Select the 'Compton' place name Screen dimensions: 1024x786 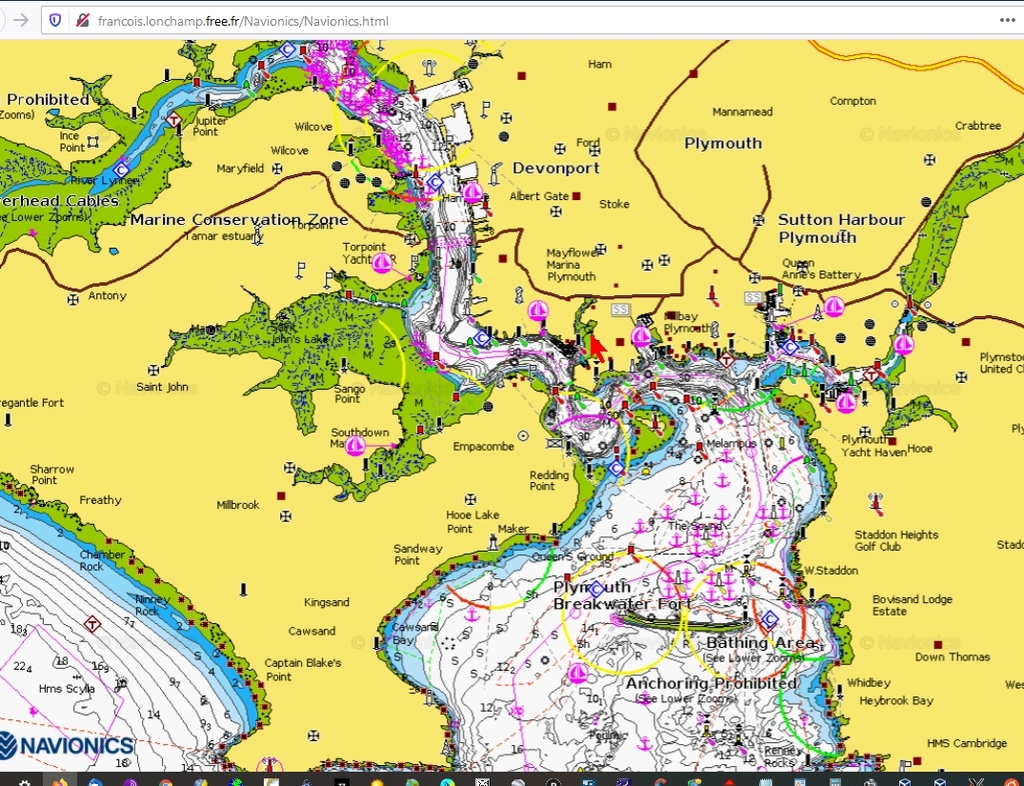[x=853, y=101]
